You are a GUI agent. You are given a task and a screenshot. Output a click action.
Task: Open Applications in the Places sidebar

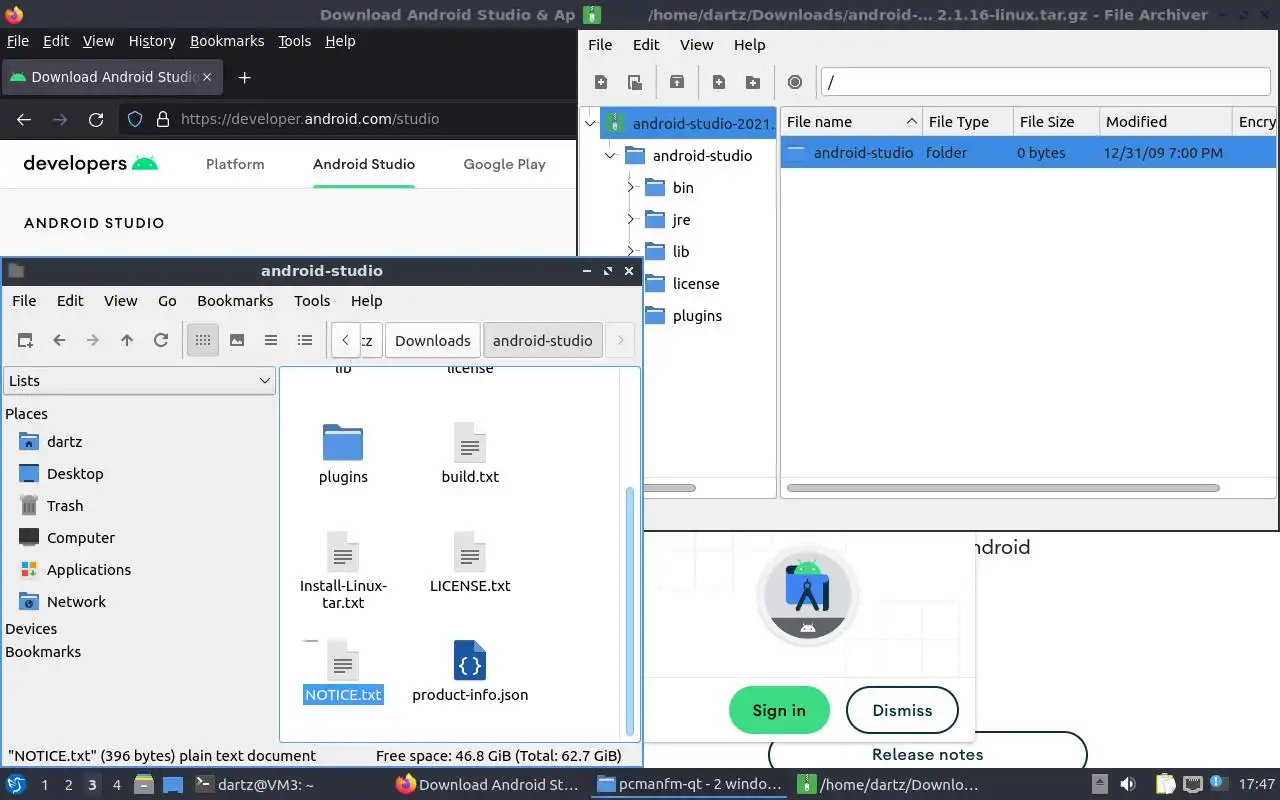coord(89,569)
